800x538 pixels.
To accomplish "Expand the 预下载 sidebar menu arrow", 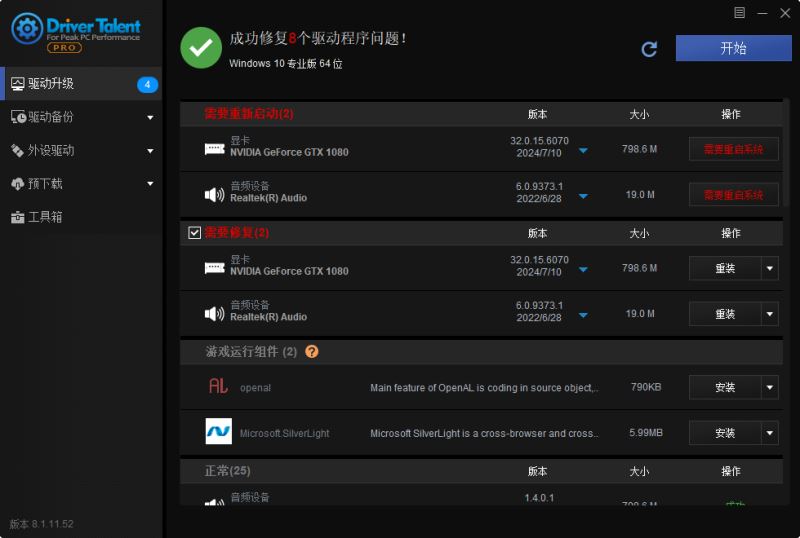I will click(150, 184).
